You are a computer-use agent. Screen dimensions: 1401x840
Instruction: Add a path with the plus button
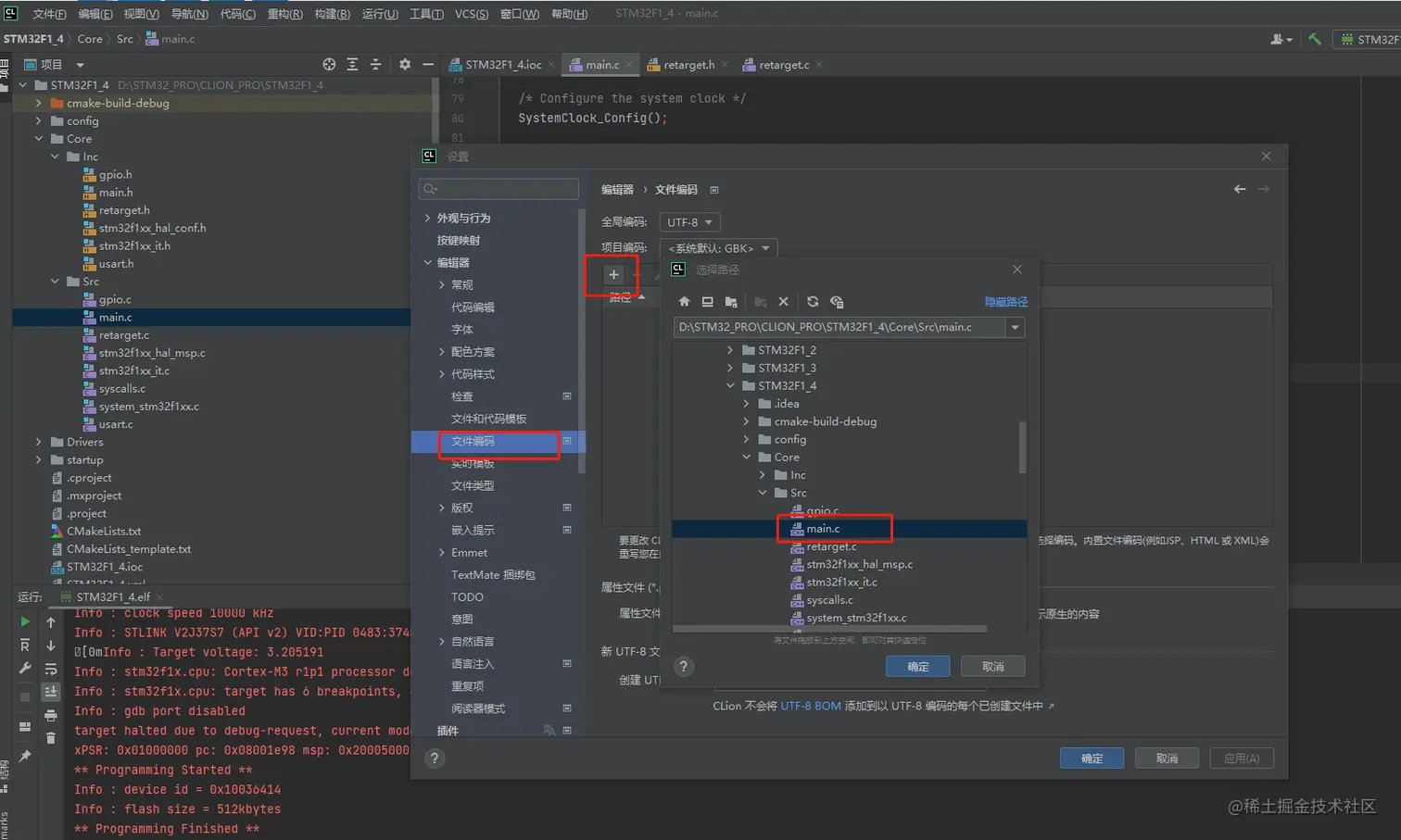(x=613, y=274)
